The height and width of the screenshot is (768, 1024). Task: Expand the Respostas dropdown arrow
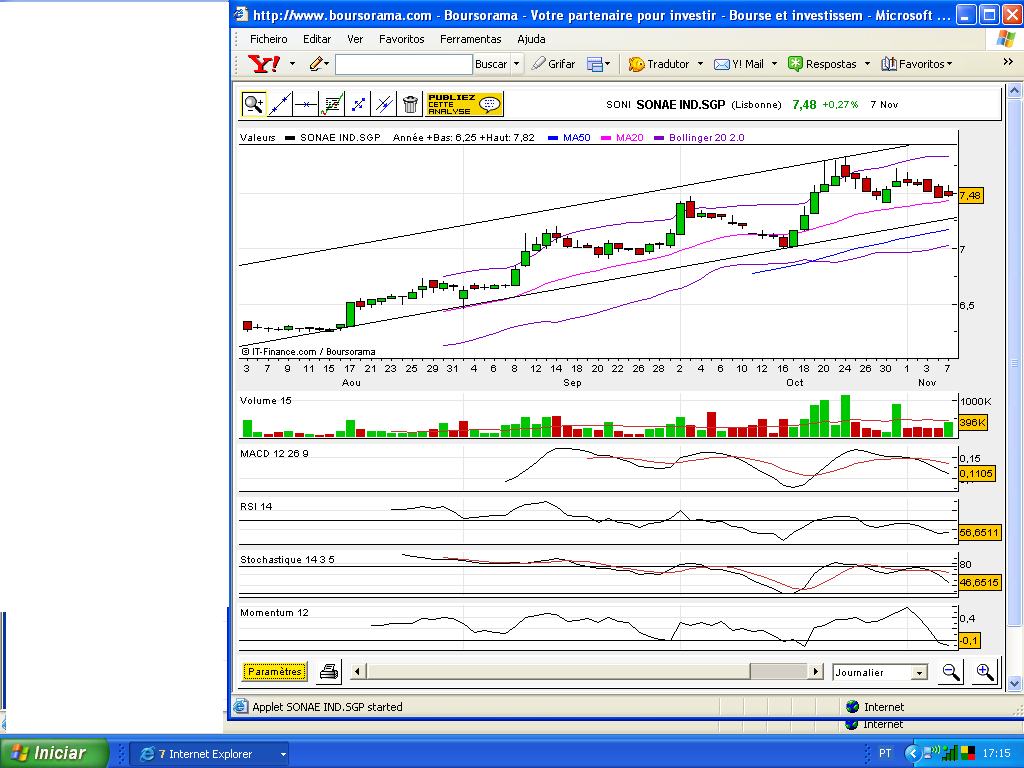867,64
